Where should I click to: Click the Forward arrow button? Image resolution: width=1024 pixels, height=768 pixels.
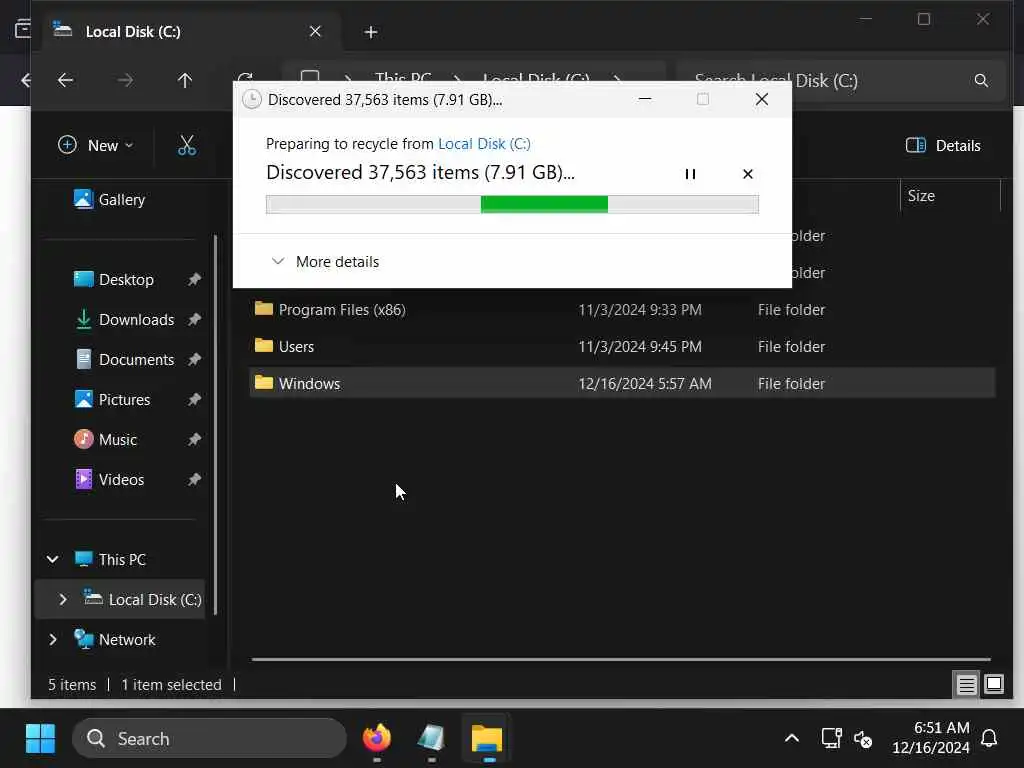(x=125, y=80)
